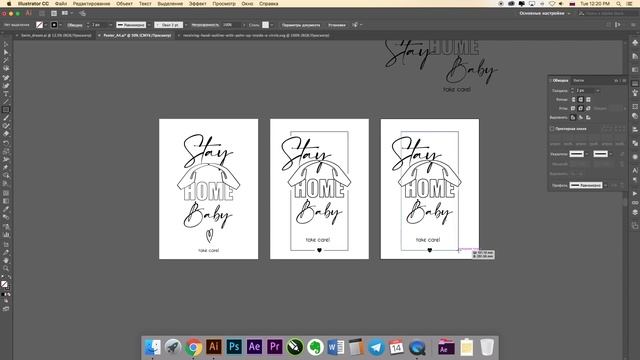
Task: Click the control bar stroke swatch
Action: coord(54,25)
